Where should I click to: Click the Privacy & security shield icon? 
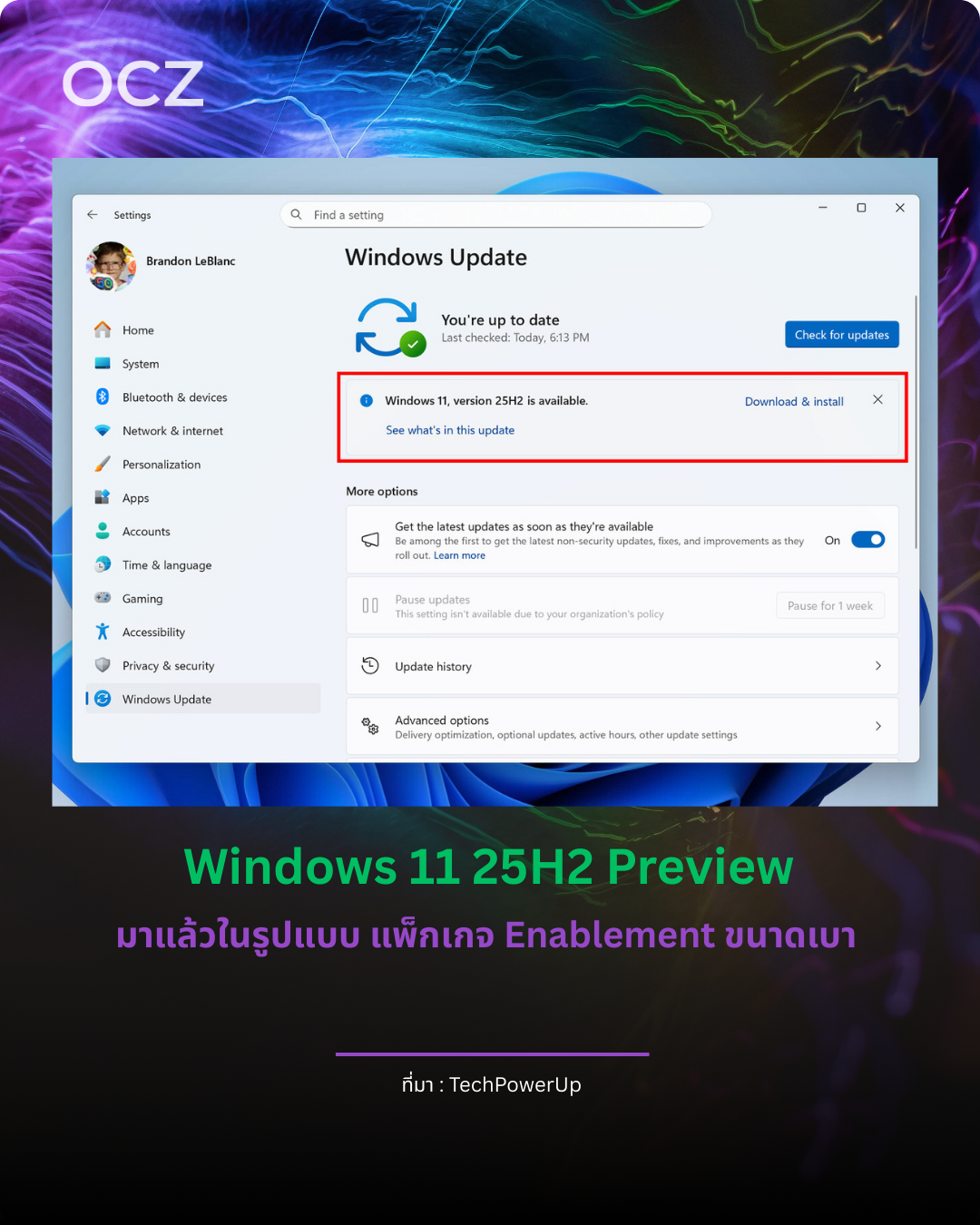coord(103,665)
